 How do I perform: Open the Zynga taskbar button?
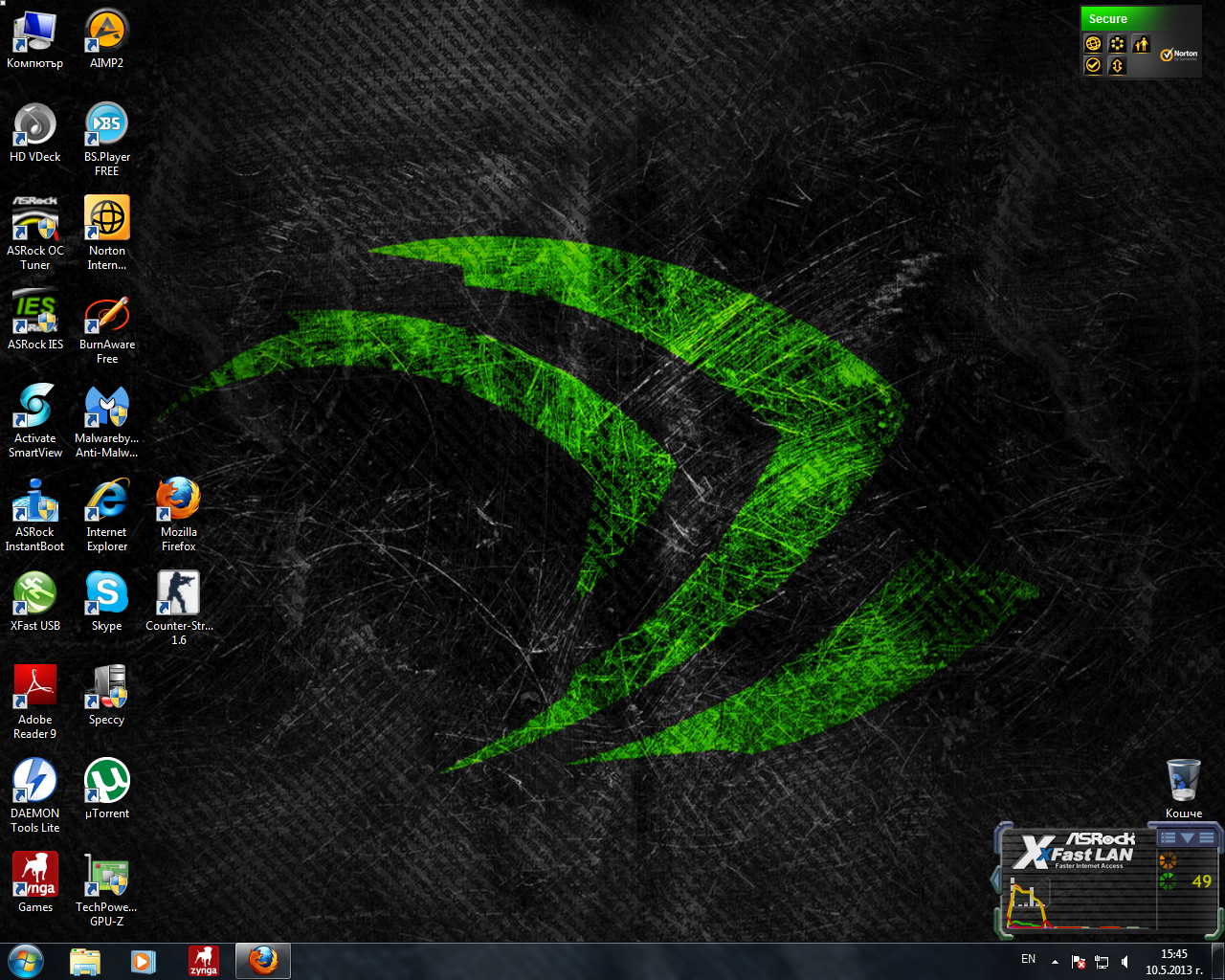pos(203,961)
